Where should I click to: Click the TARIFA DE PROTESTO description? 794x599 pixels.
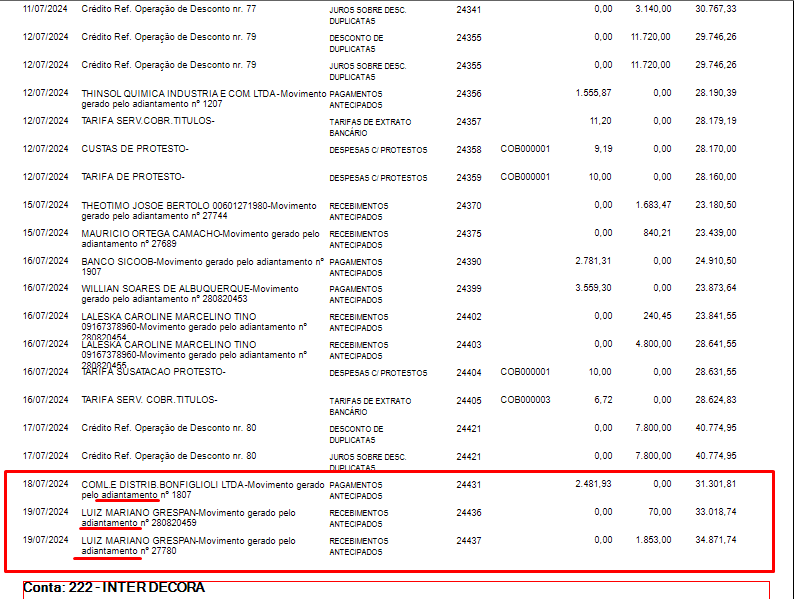[x=133, y=177]
